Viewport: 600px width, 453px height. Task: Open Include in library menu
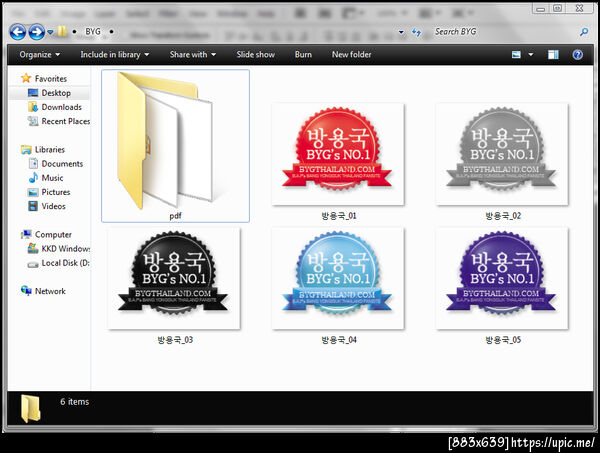(x=114, y=54)
